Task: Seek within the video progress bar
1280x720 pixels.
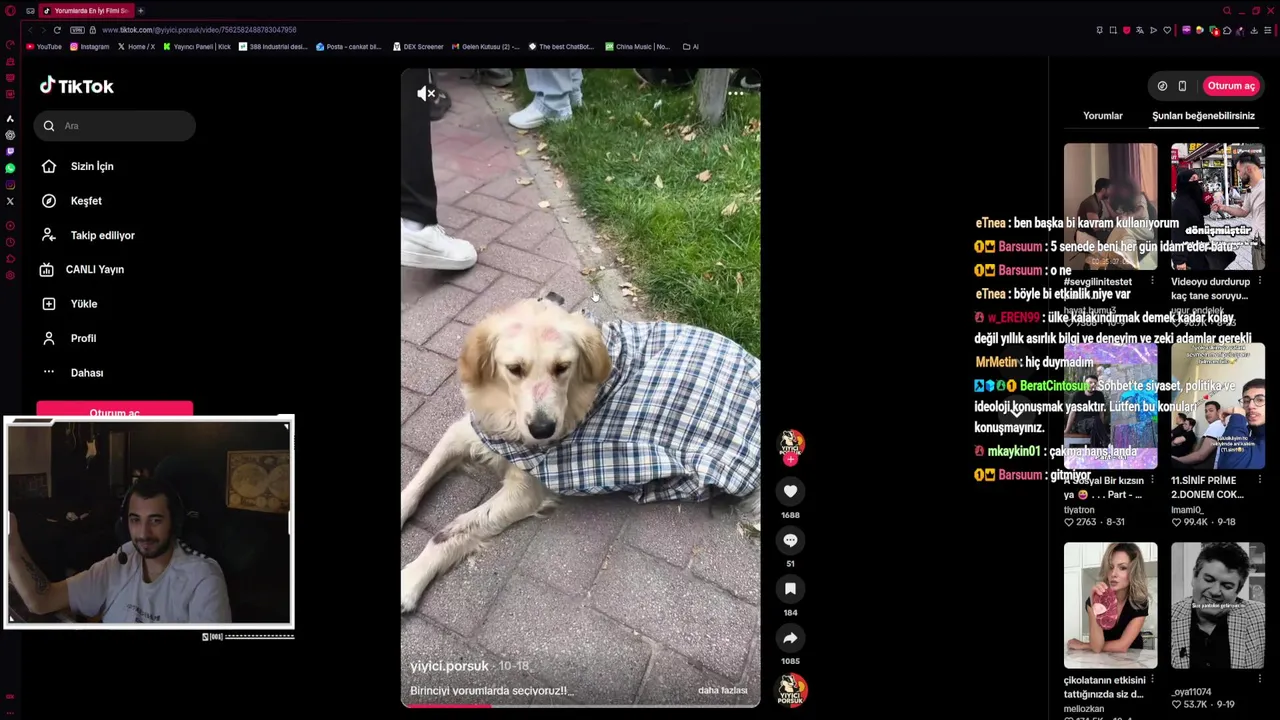Action: [x=580, y=705]
